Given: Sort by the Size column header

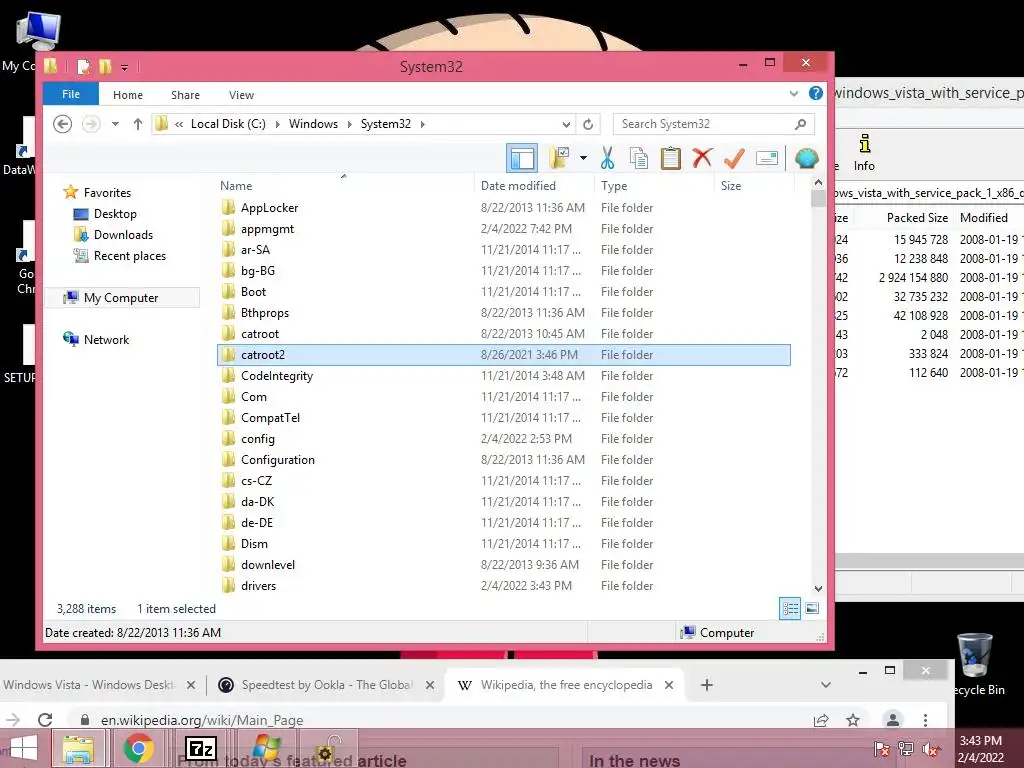Looking at the screenshot, I should [731, 186].
